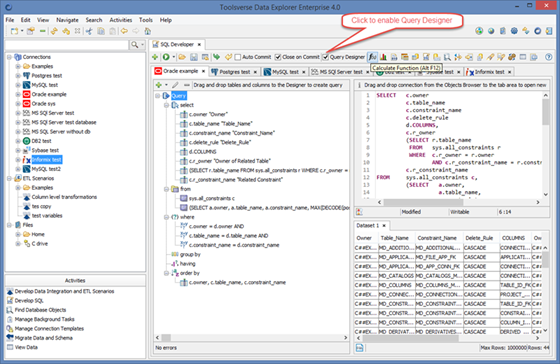Click the save floppy disk icon in SQL toolbar
The height and width of the screenshot is (364, 560).
(194, 57)
